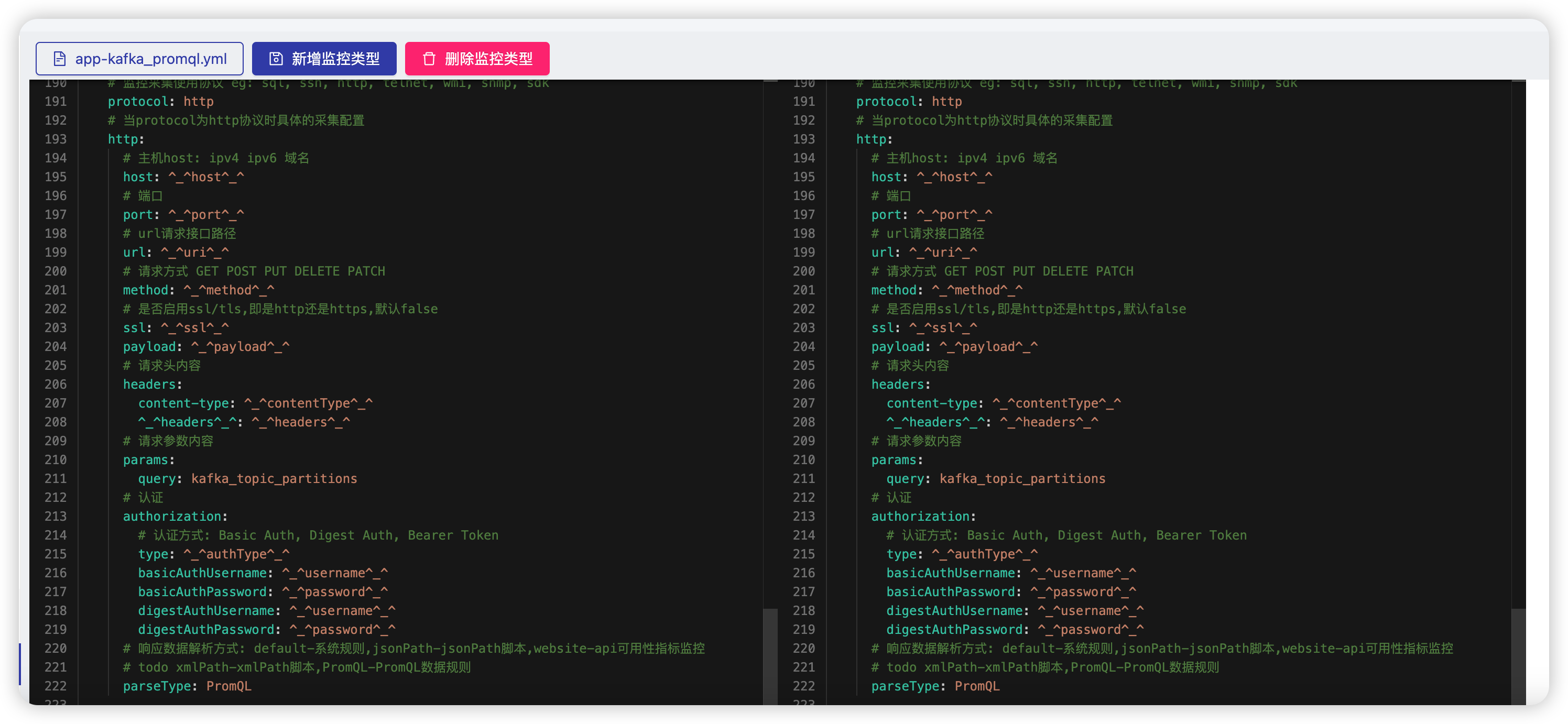
Task: Click the left editor's vertical scrollbar thumb
Action: point(770,656)
